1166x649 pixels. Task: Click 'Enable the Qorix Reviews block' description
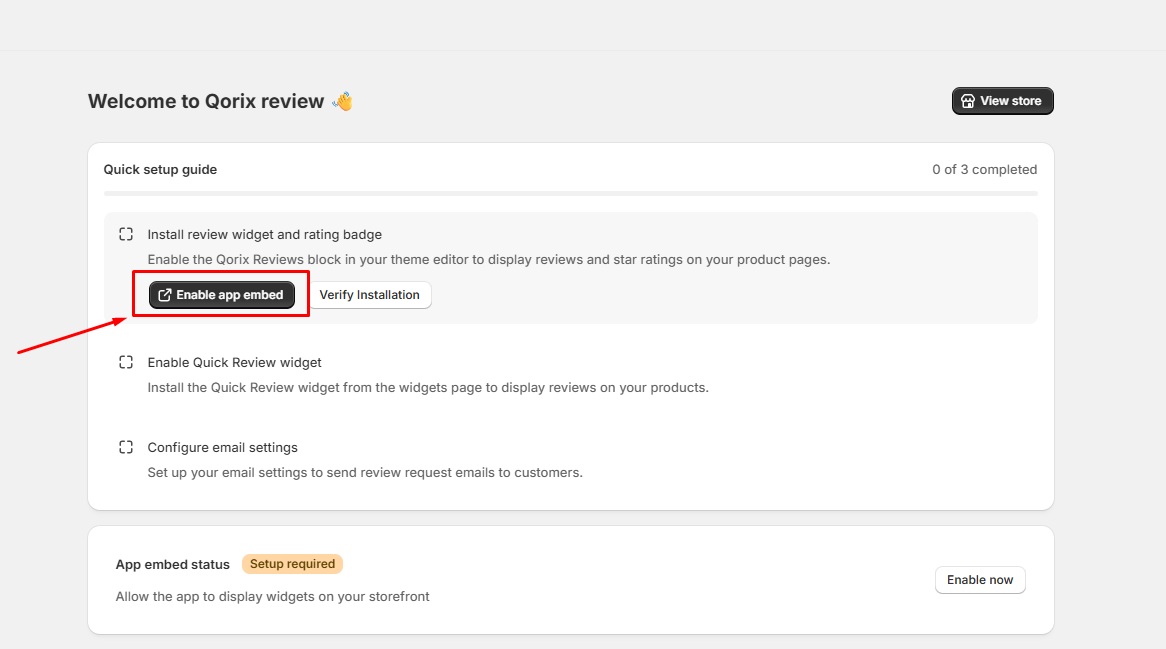coord(489,260)
